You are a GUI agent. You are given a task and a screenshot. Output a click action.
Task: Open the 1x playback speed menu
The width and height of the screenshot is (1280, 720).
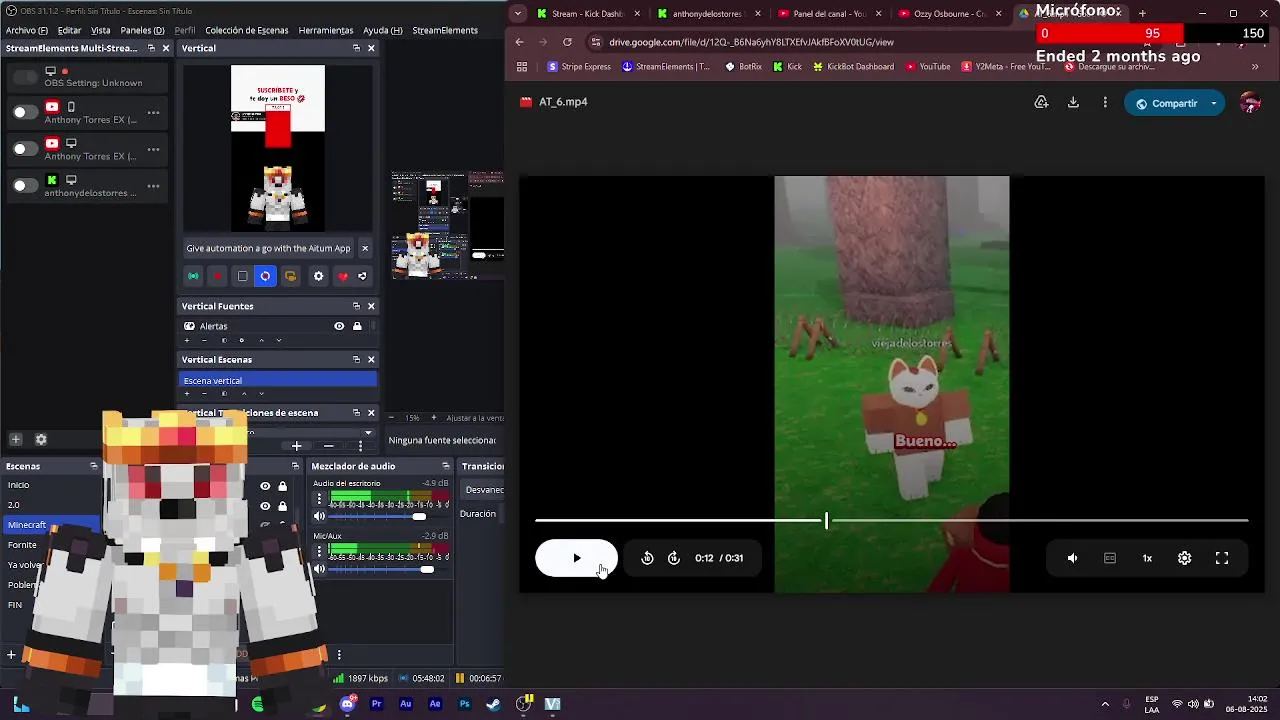click(1147, 558)
